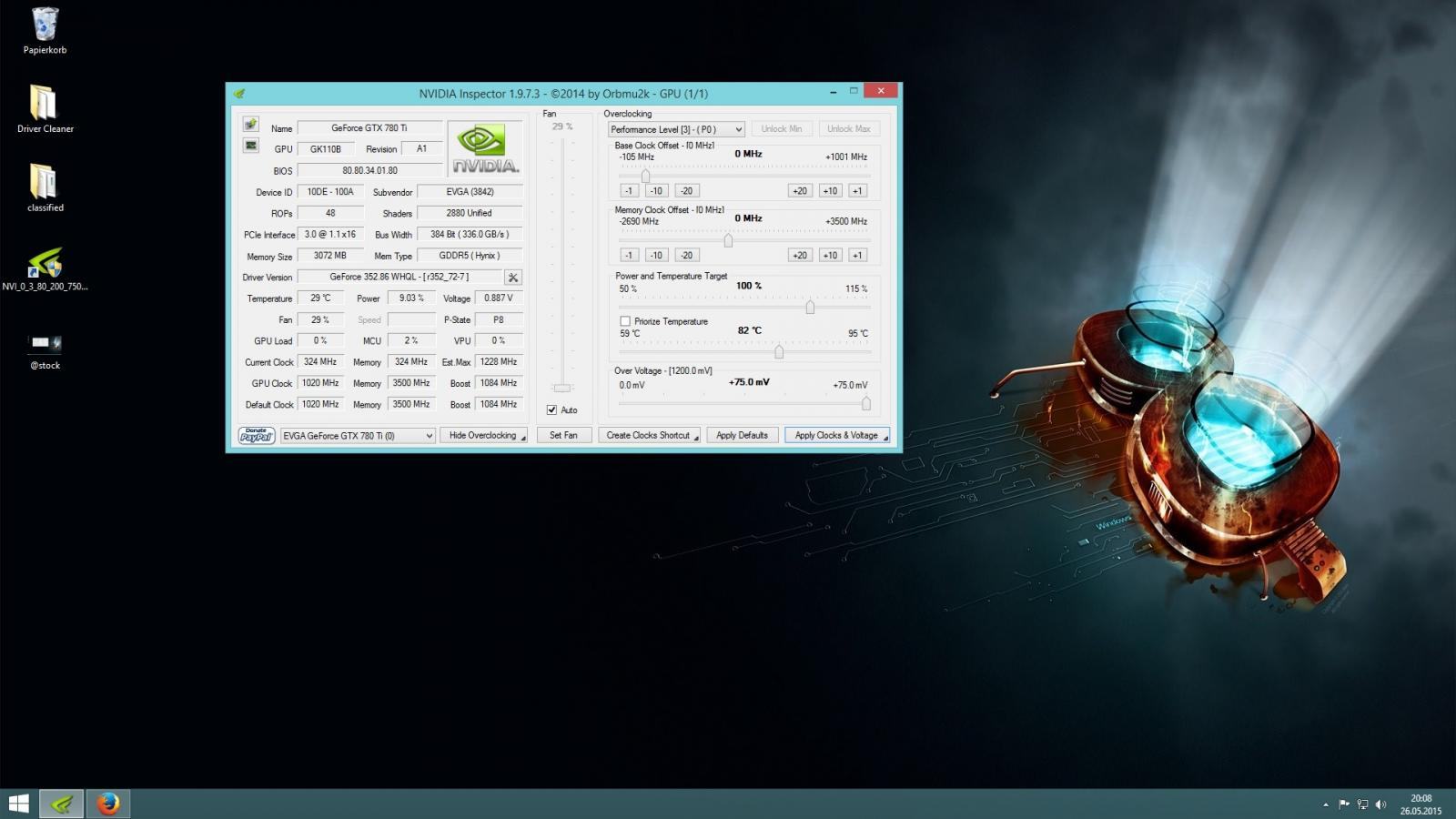The width and height of the screenshot is (1456, 819).
Task: Click -10 under Base Clock Offset
Action: coord(656,191)
